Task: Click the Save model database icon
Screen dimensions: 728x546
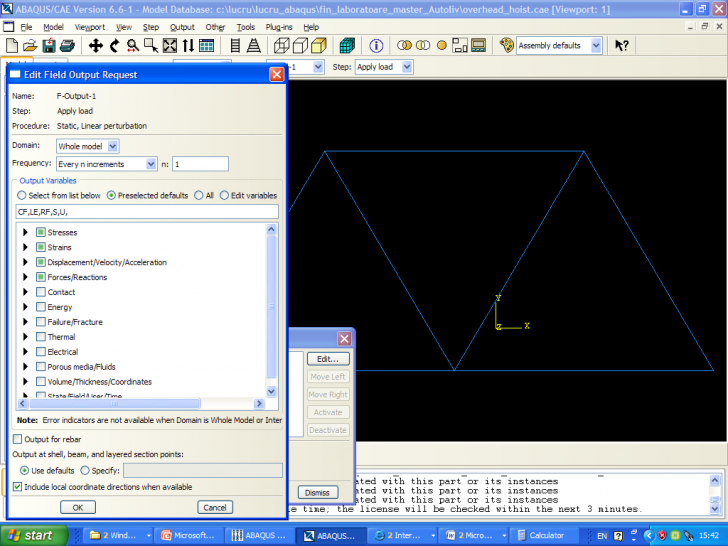Action: [48, 46]
